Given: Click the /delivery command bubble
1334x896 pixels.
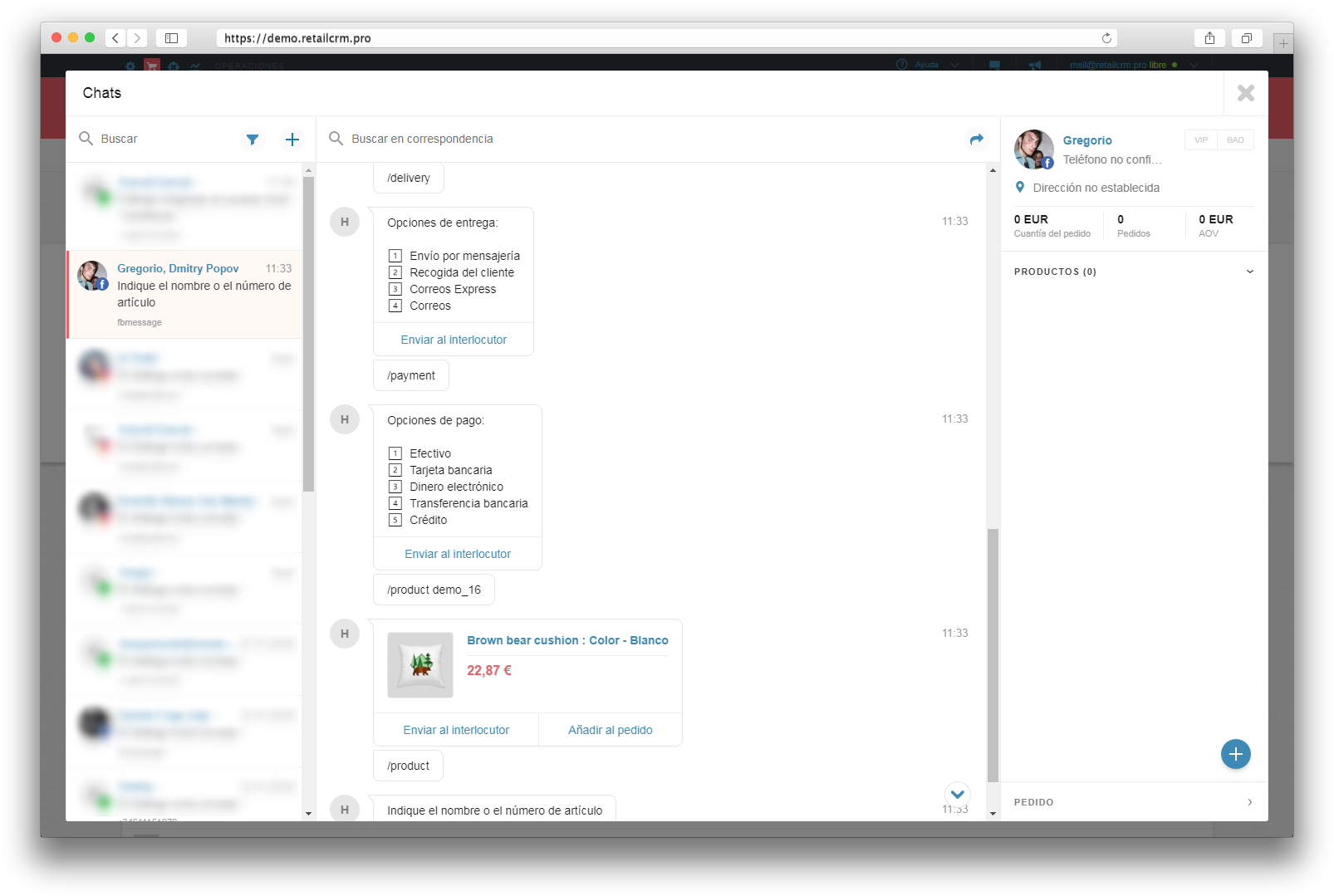Looking at the screenshot, I should [409, 178].
